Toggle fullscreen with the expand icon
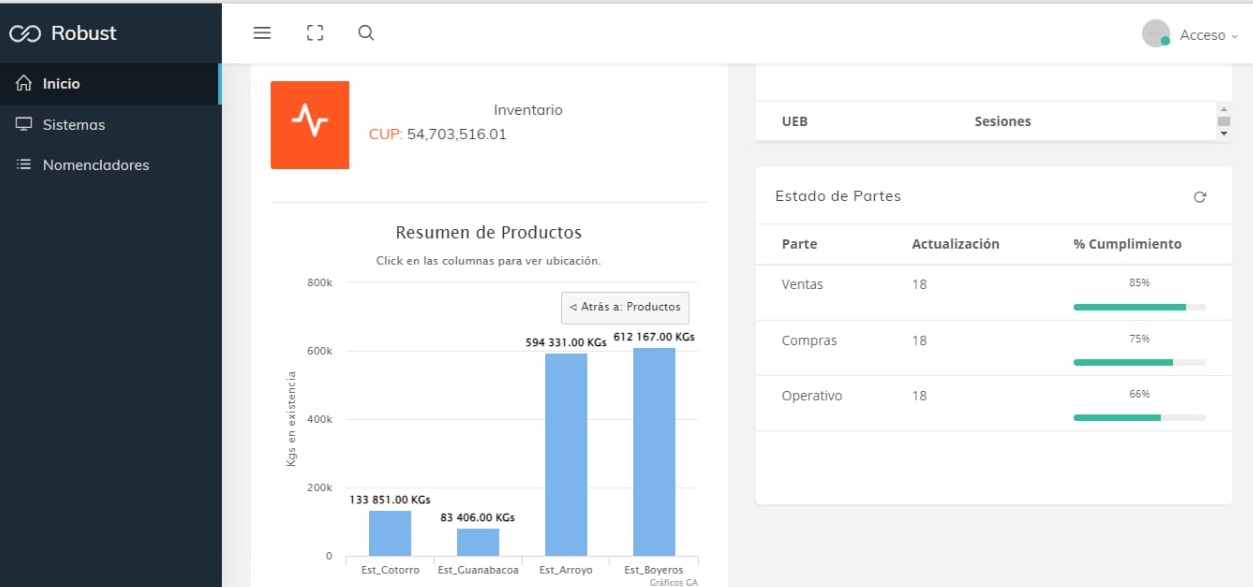This screenshot has width=1253, height=587. pyautogui.click(x=315, y=33)
